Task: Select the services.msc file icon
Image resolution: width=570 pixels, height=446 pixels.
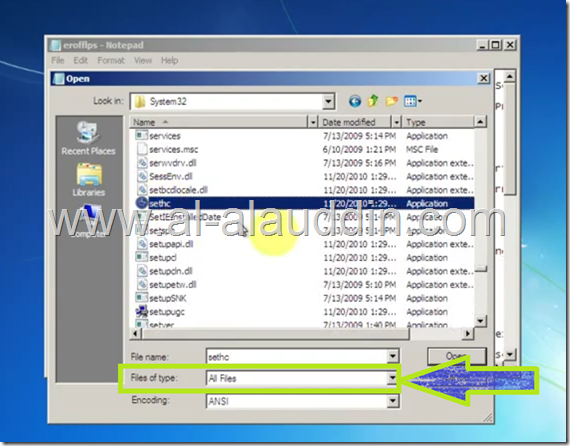Action: pyautogui.click(x=142, y=149)
